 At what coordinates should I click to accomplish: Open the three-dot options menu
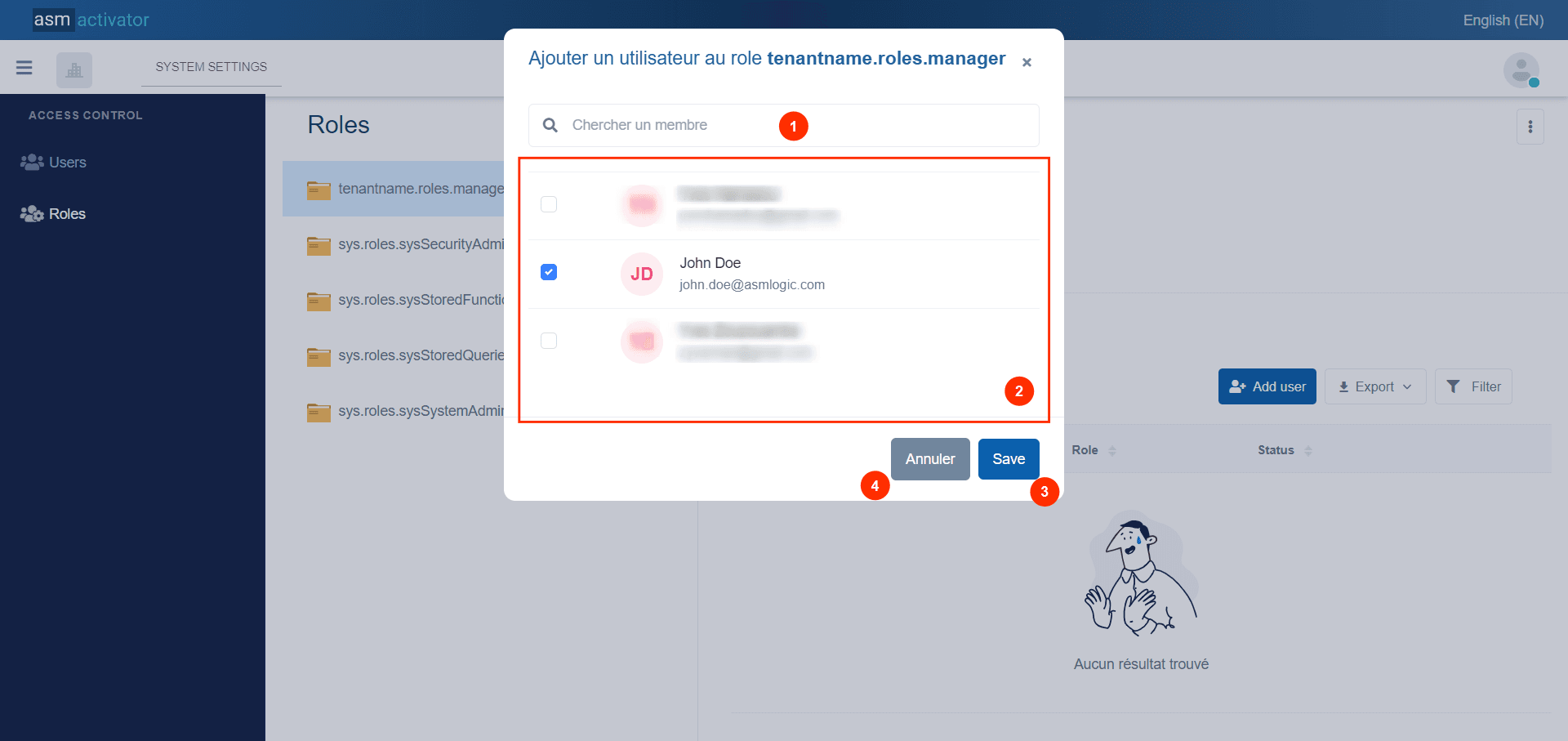coord(1530,127)
